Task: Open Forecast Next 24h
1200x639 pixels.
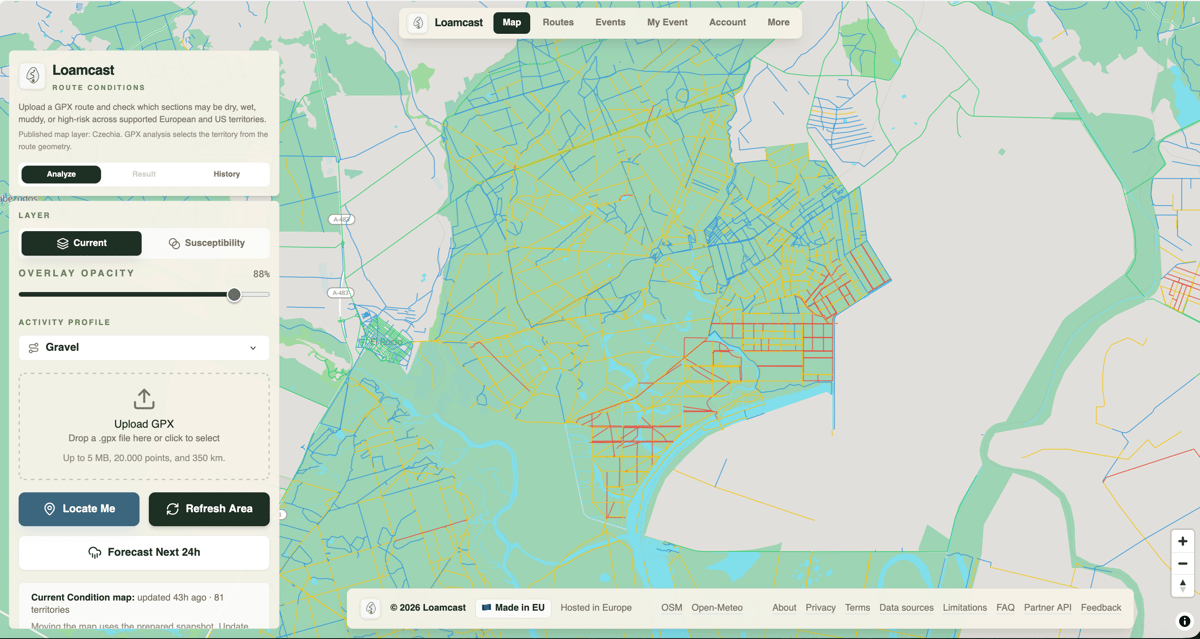Action: click(144, 552)
